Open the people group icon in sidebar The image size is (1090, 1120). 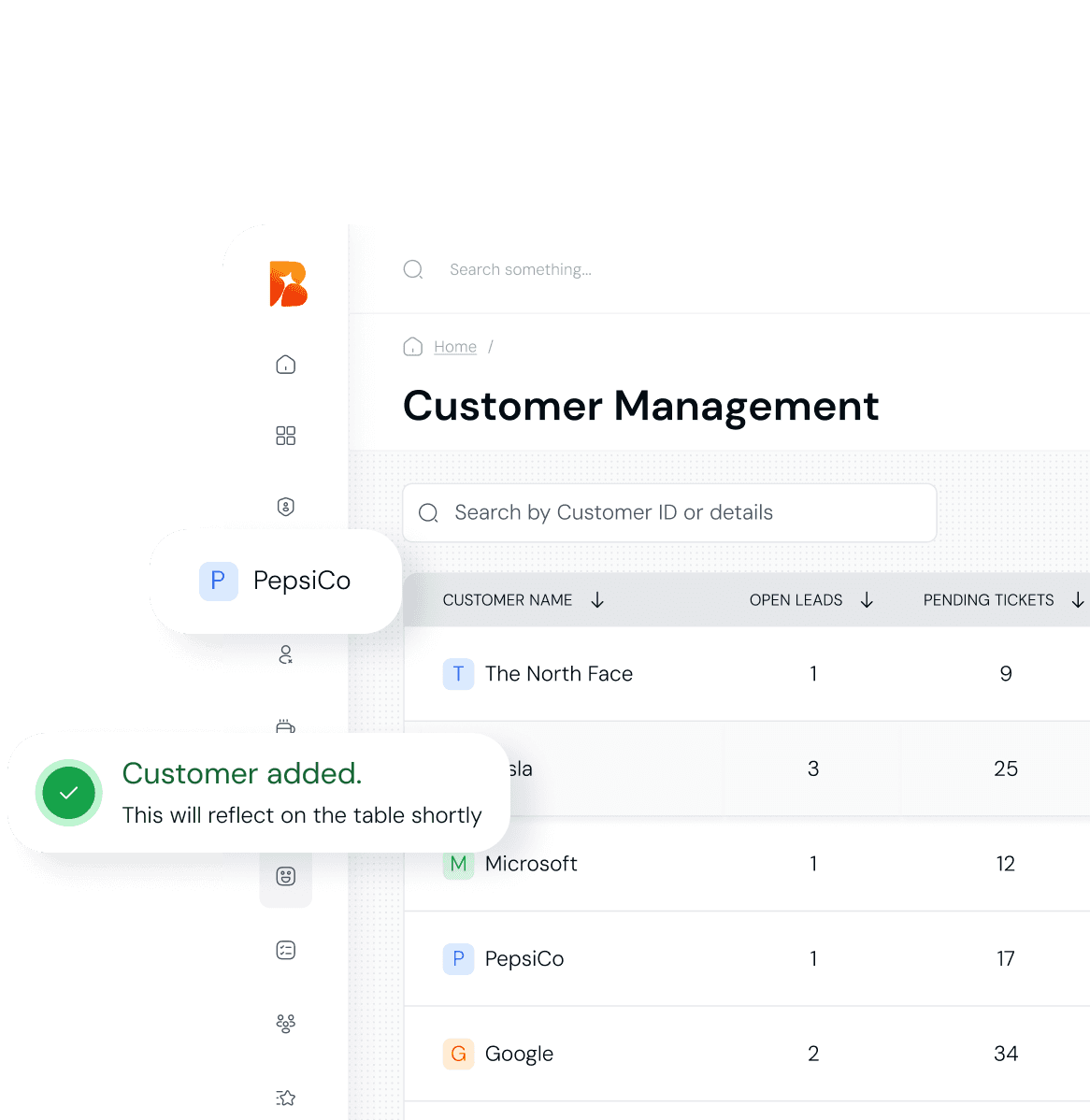[286, 1024]
